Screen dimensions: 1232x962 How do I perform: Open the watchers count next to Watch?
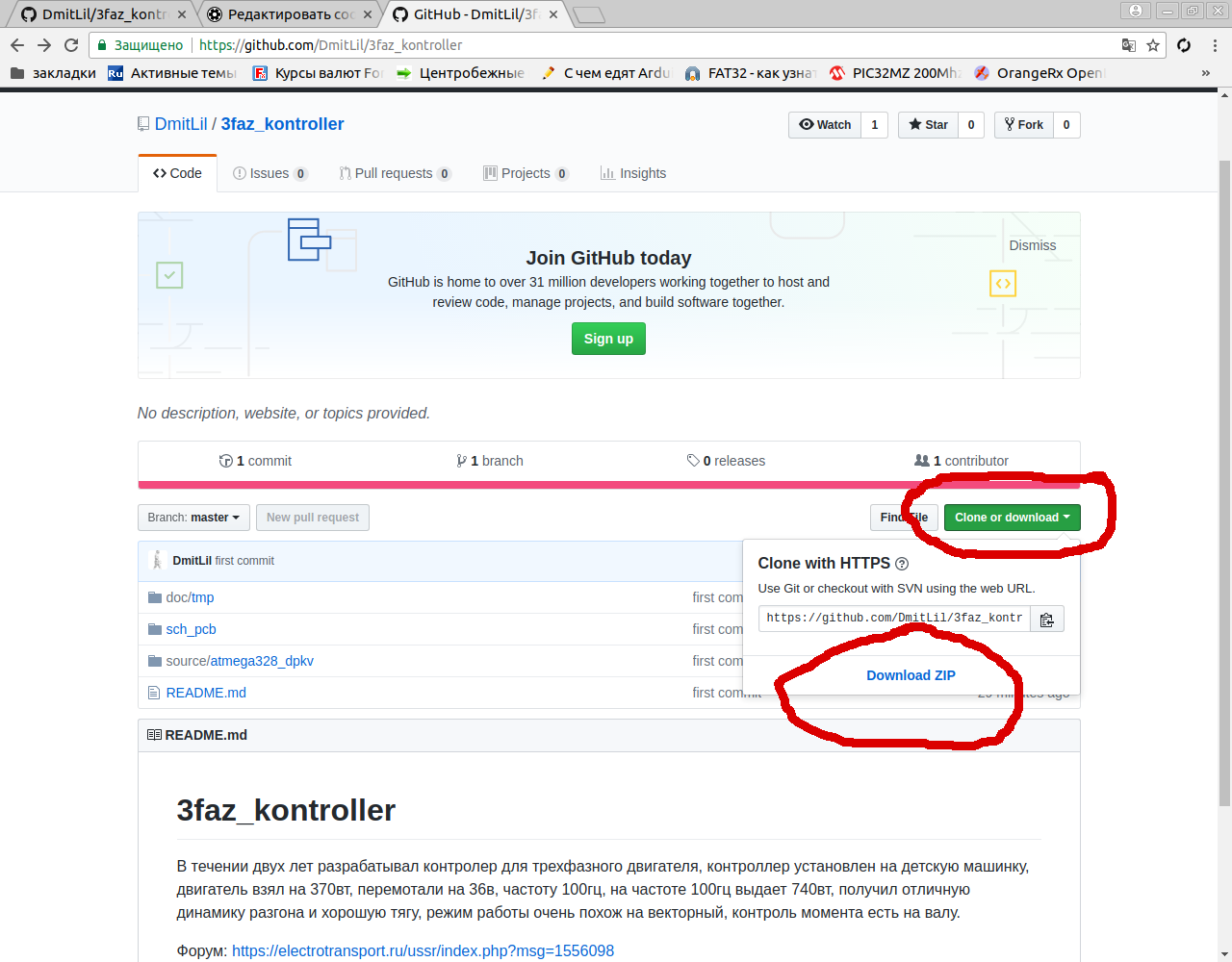(x=874, y=125)
